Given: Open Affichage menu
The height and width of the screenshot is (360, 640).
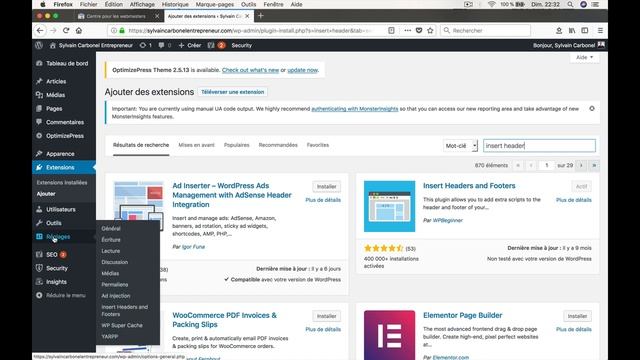Looking at the screenshot, I should 142,4.
